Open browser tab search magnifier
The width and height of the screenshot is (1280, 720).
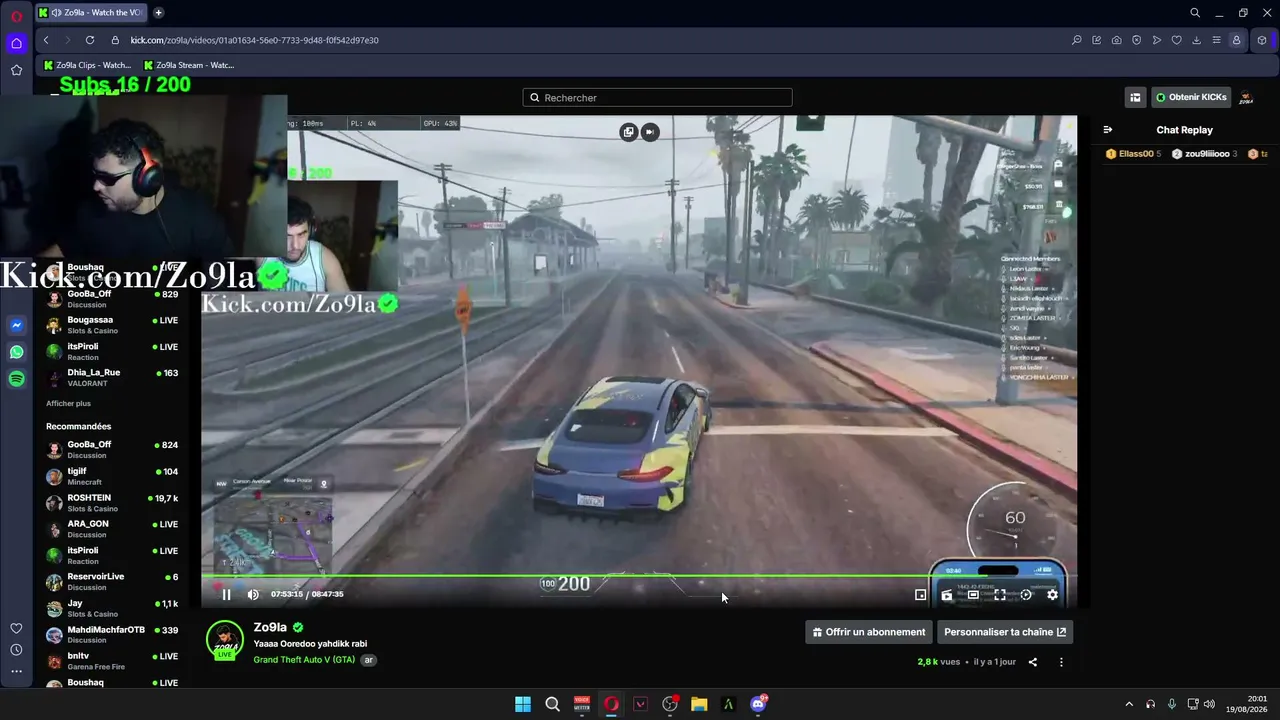pos(1194,13)
